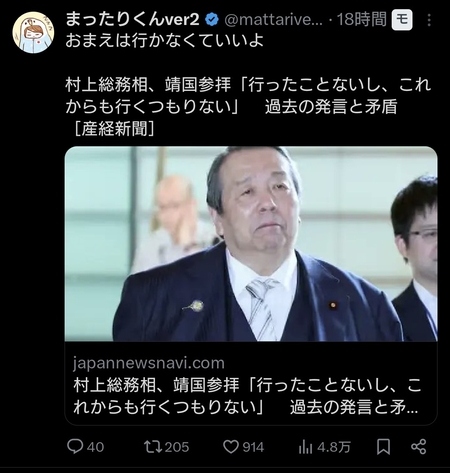The height and width of the screenshot is (473, 450).
Task: Open the card headline 村上総務相、靖国参拝
Action: tap(246, 396)
